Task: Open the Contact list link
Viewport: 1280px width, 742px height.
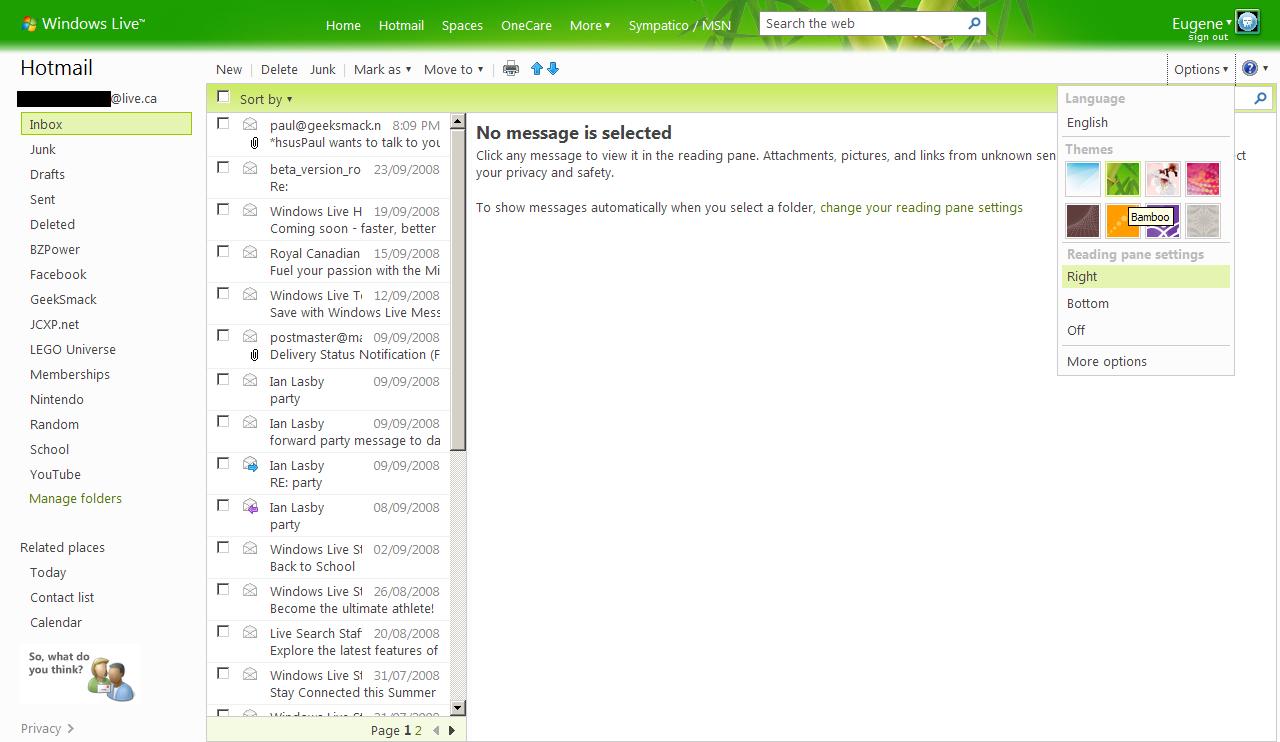Action: [x=62, y=597]
